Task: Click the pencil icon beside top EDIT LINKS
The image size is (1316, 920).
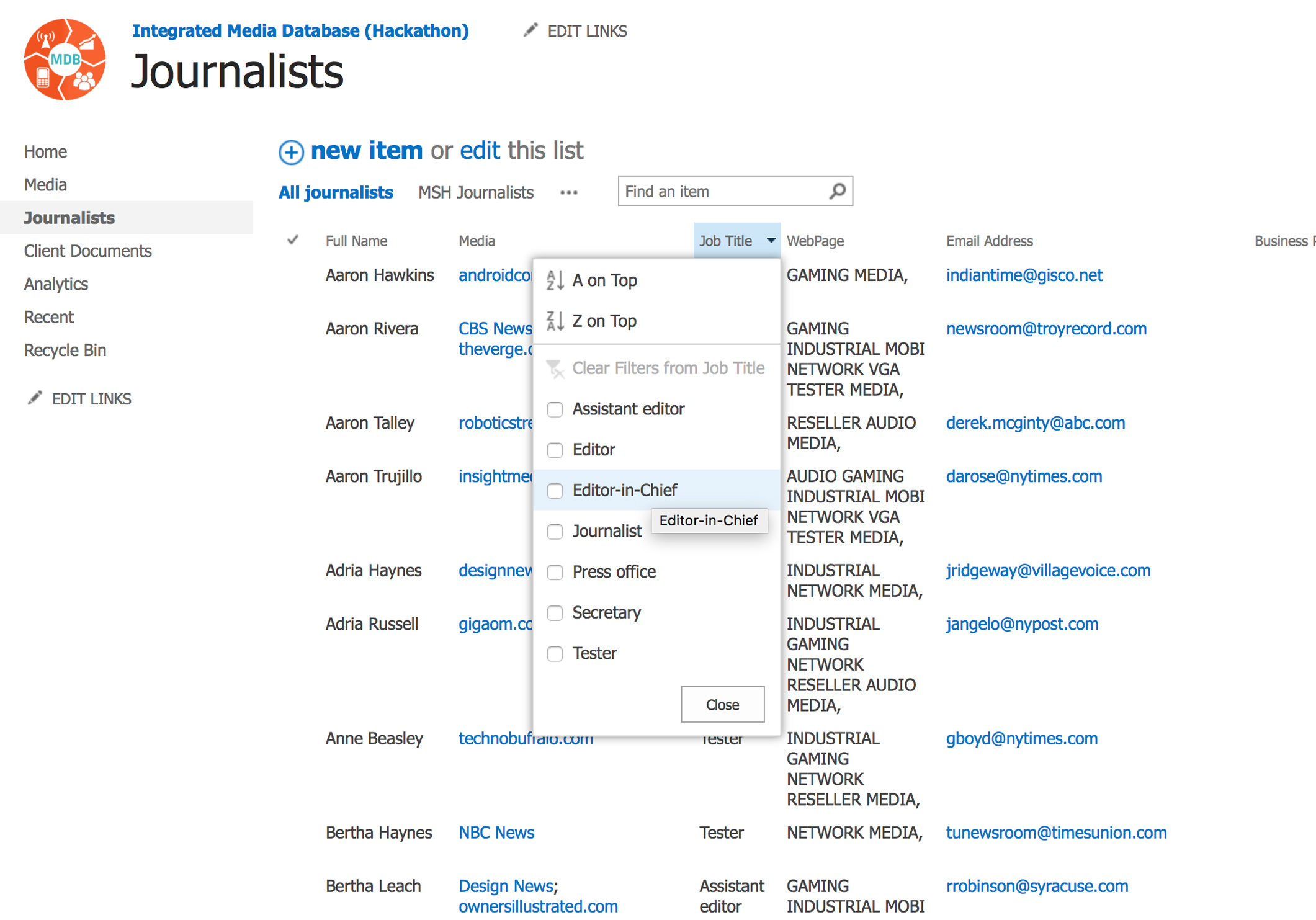Action: [530, 30]
